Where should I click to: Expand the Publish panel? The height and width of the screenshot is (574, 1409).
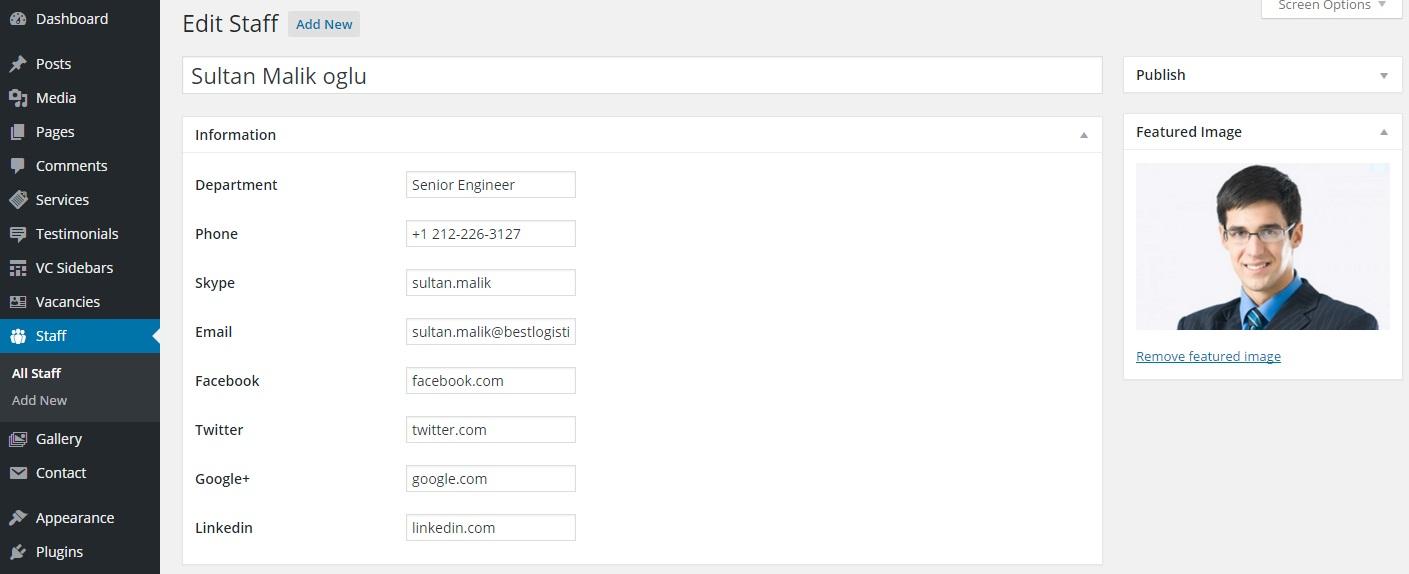1384,75
